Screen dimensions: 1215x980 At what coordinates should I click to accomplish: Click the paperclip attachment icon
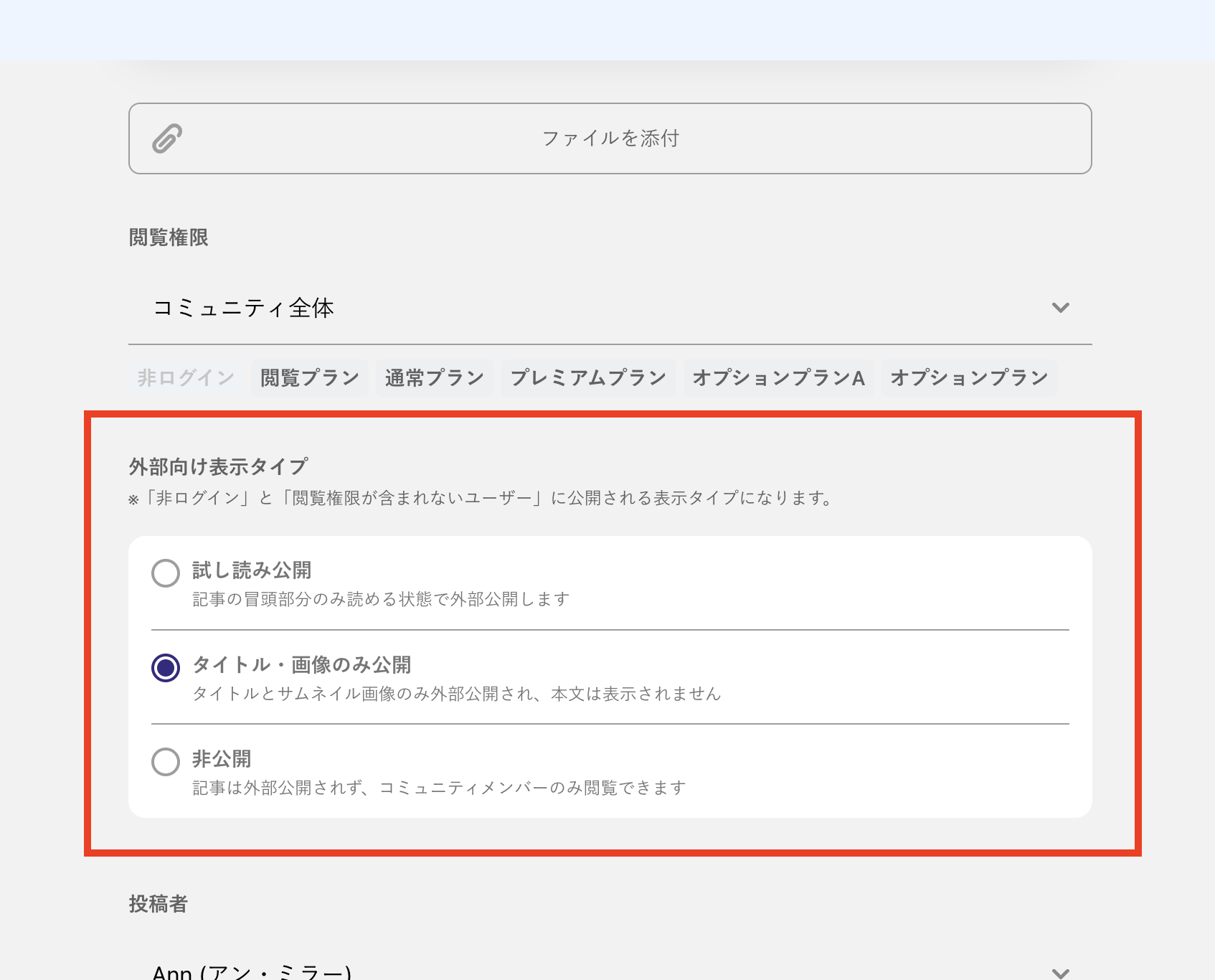(x=167, y=138)
